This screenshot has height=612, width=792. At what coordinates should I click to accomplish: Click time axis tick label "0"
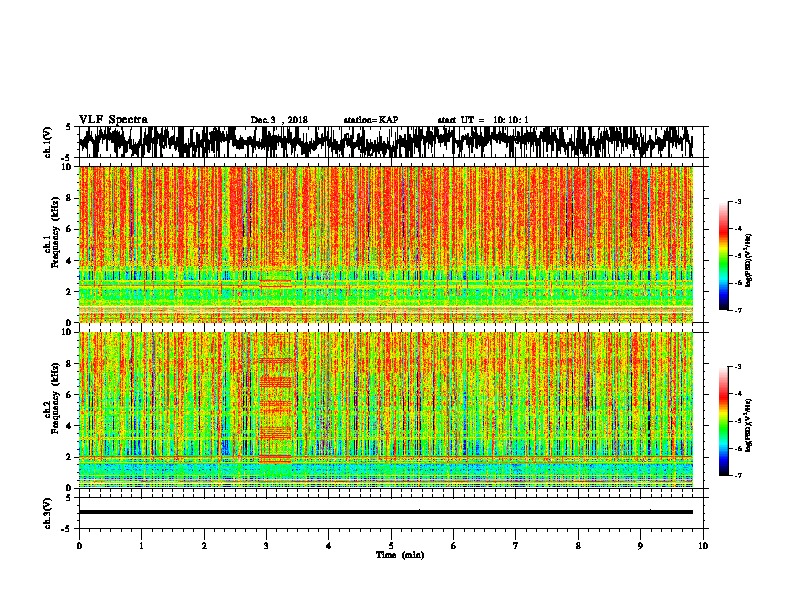pyautogui.click(x=79, y=546)
